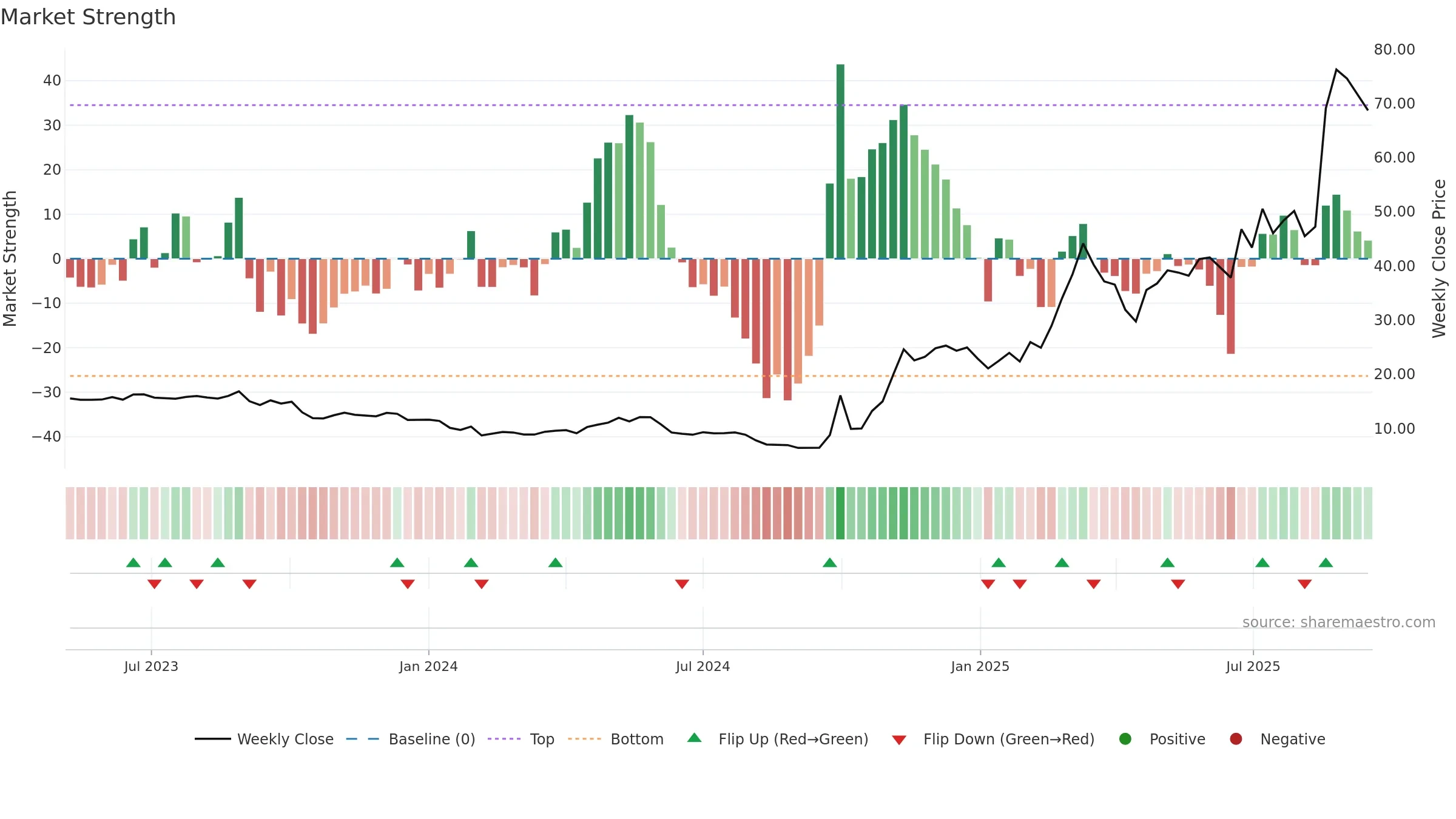Click the blue dashed Baseline legend sample
This screenshot has height=819, width=1456.
(363, 739)
